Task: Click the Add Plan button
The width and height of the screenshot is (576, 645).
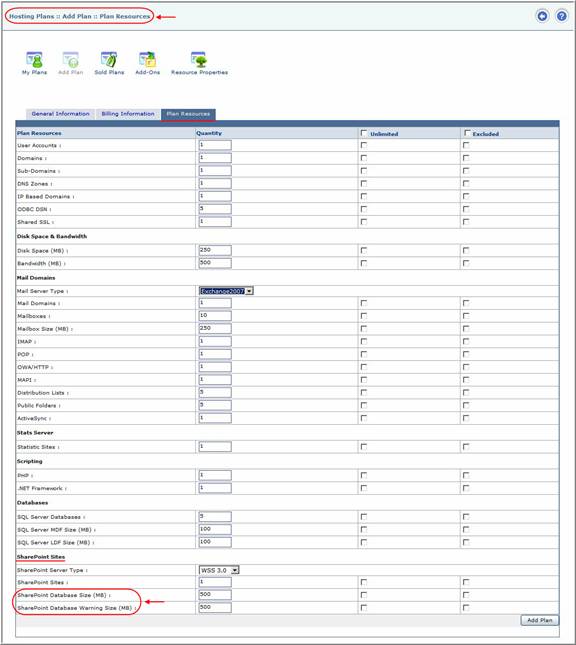Action: tap(540, 620)
